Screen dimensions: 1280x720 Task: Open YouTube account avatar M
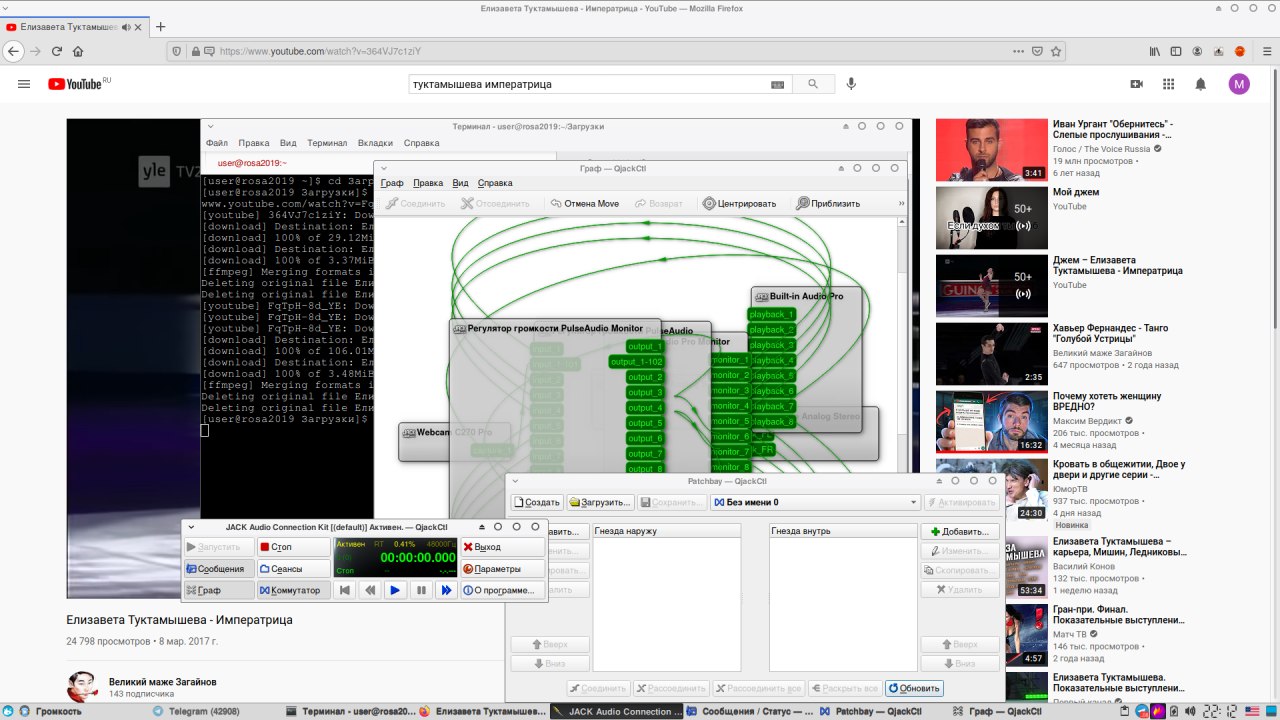point(1239,84)
